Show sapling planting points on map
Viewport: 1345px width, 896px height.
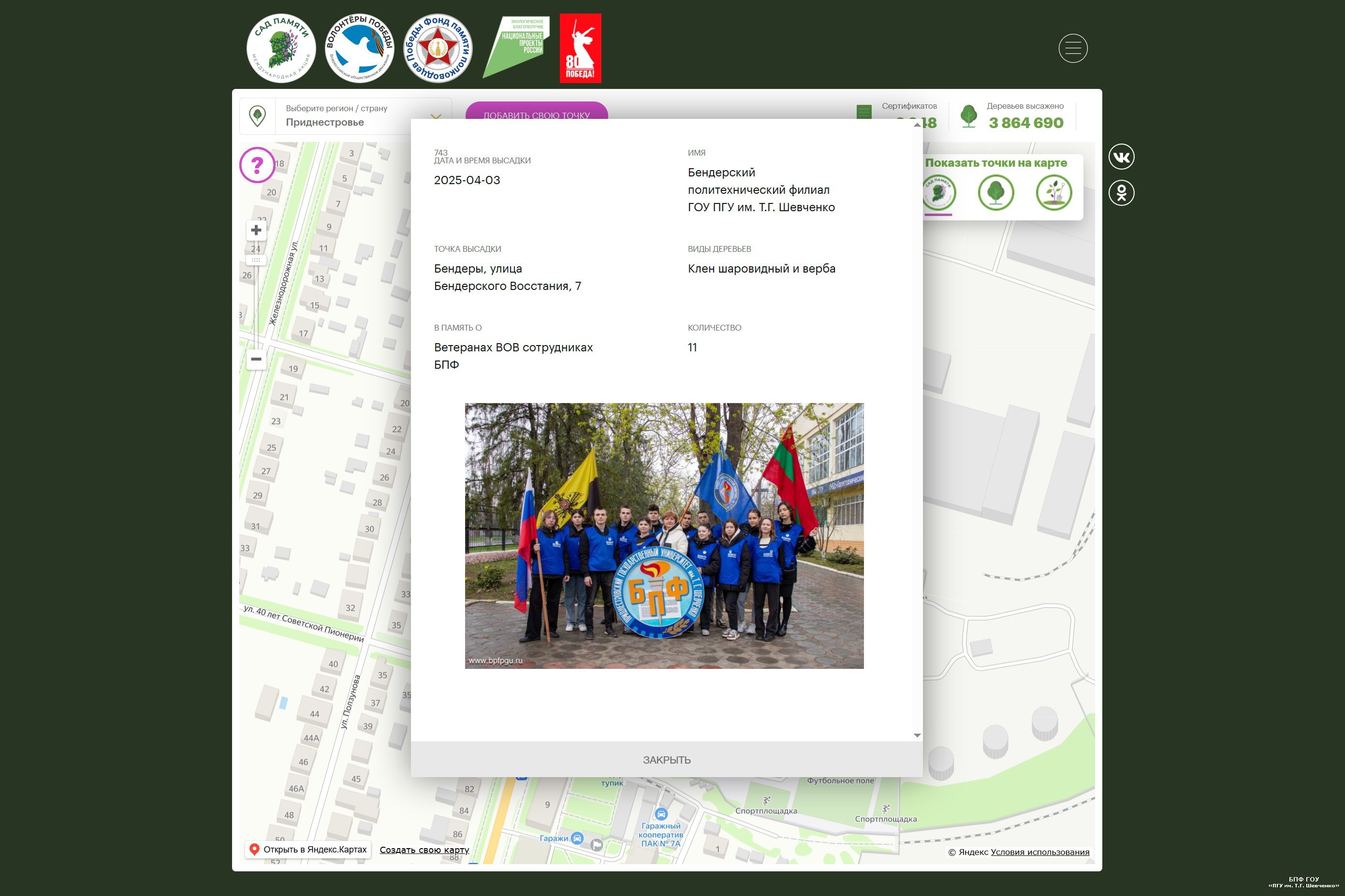coord(1053,193)
